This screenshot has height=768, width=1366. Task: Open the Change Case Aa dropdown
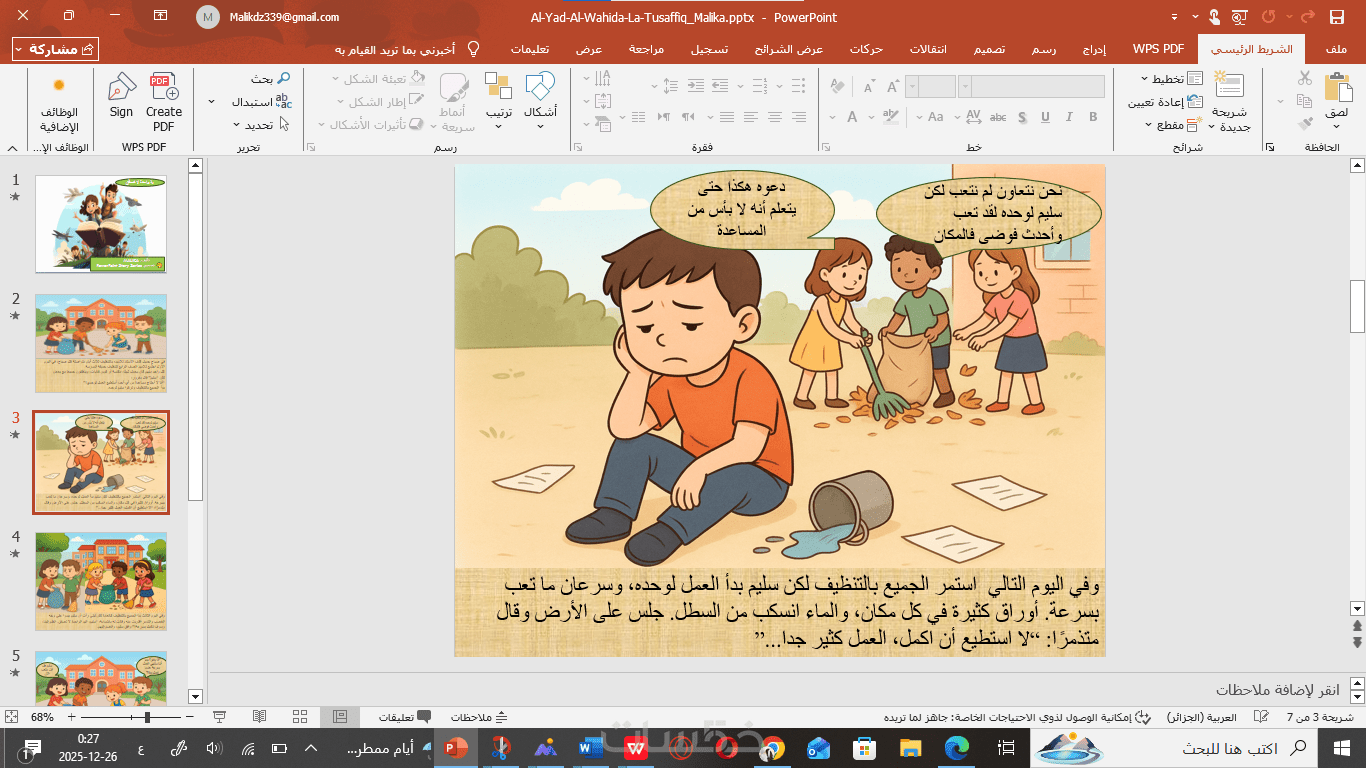932,117
